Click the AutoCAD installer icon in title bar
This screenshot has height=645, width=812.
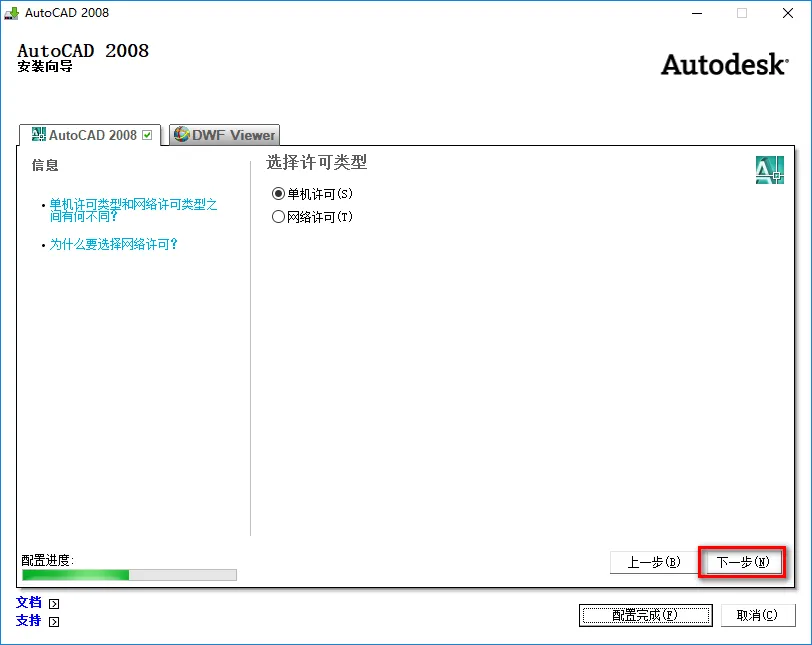click(x=11, y=13)
